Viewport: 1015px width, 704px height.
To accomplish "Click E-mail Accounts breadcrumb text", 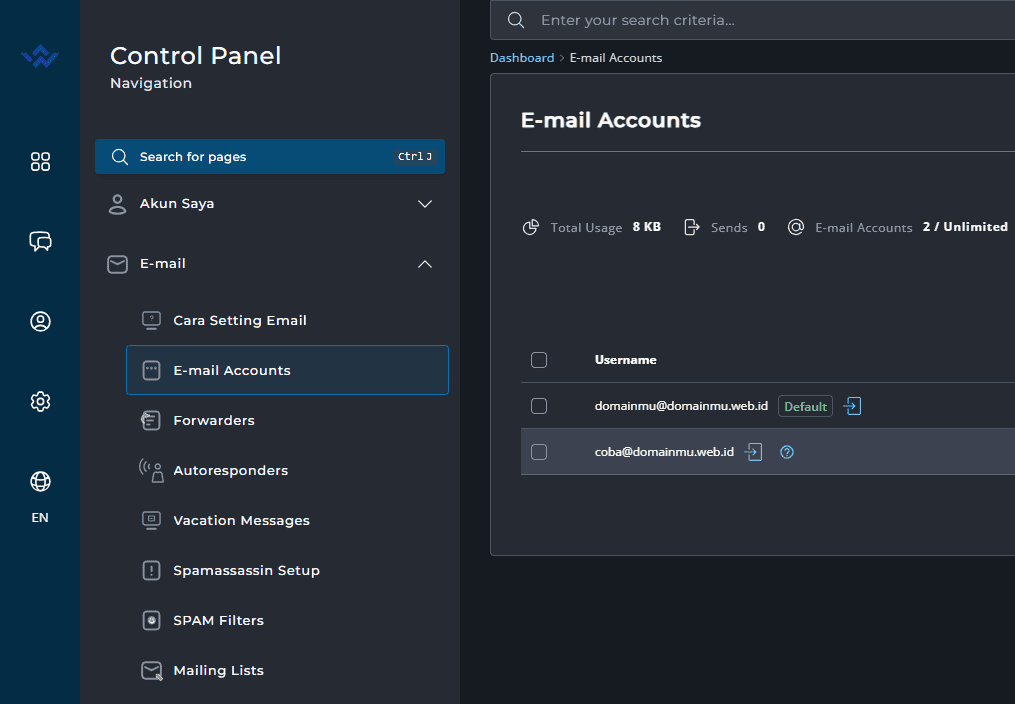I will [x=616, y=58].
